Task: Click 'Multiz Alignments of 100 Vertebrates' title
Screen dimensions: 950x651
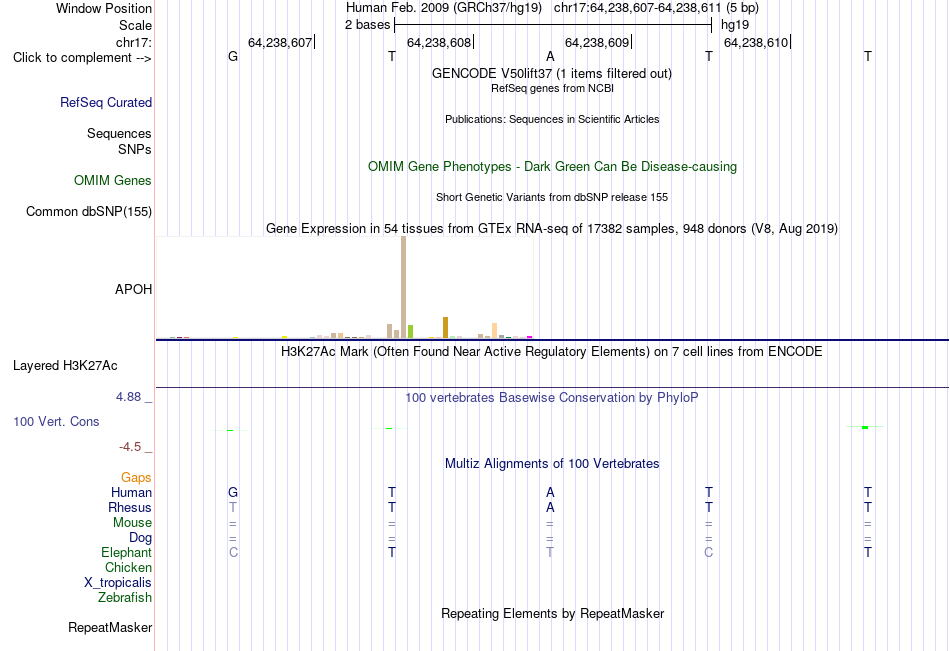Action: coord(552,464)
